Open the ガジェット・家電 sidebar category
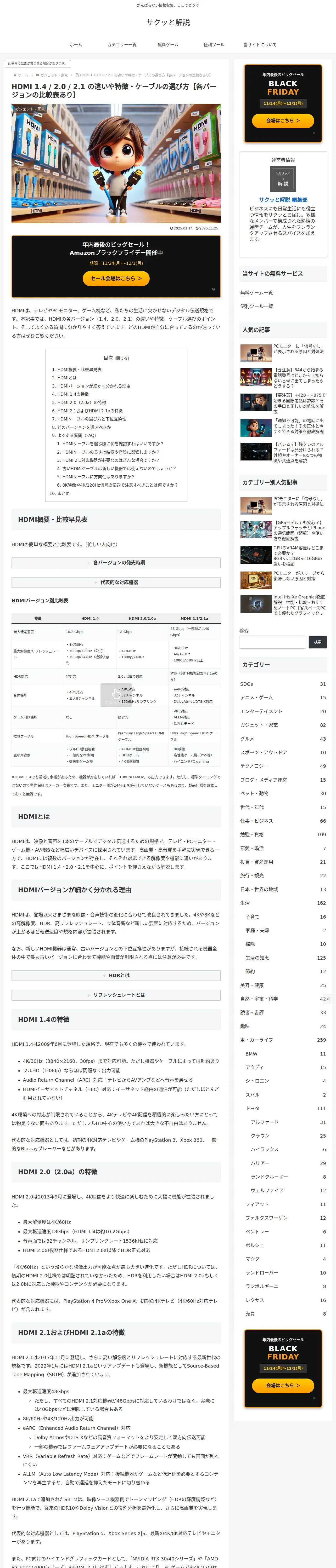The height and width of the screenshot is (1568, 336). (283, 725)
